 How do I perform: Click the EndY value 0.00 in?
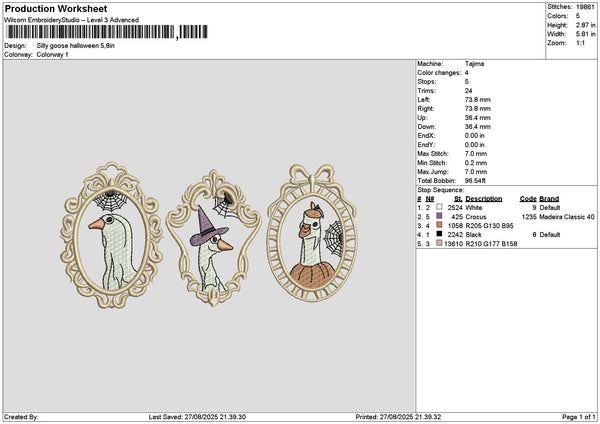[474, 145]
